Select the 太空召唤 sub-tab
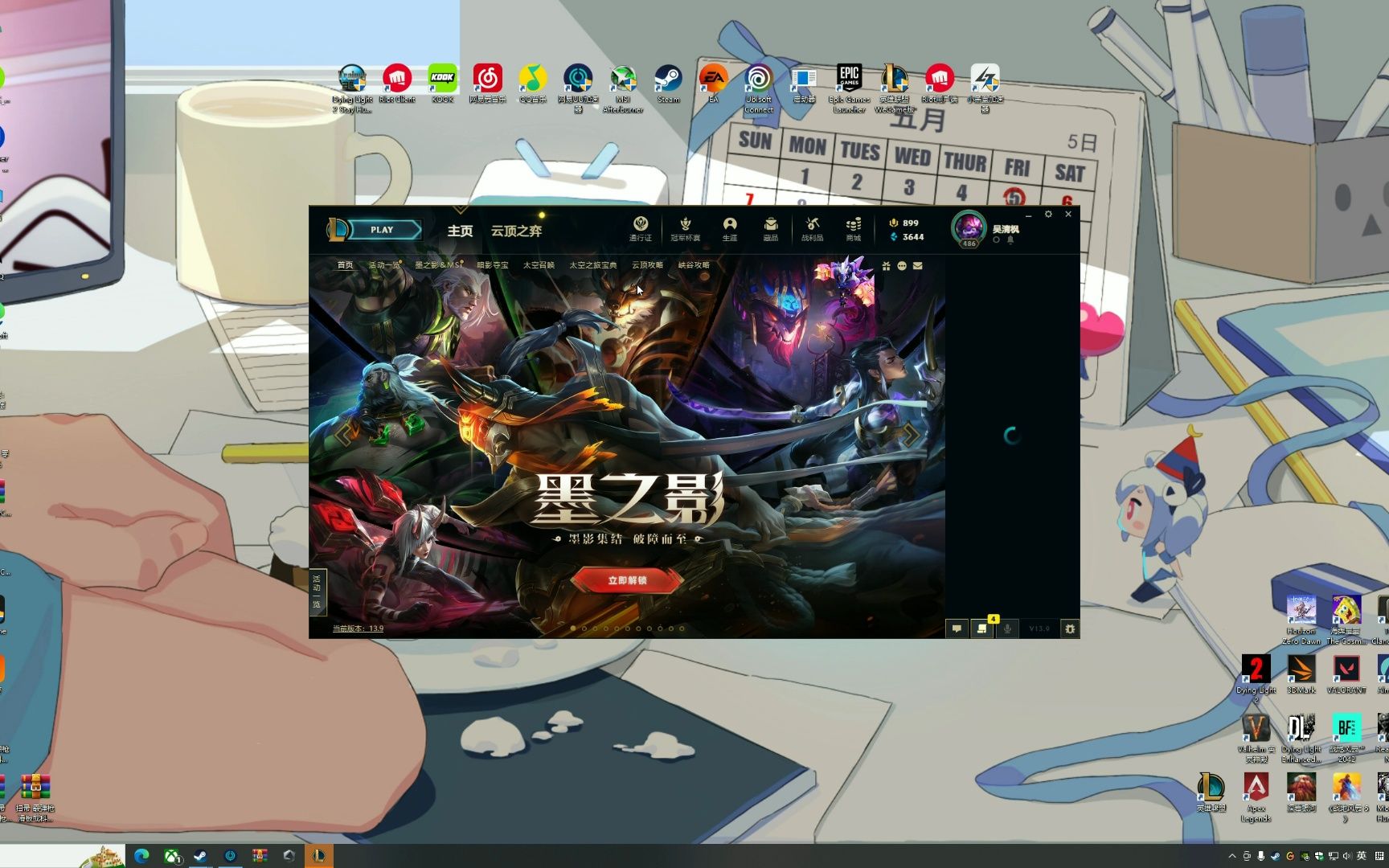The height and width of the screenshot is (868, 1389). tap(539, 265)
